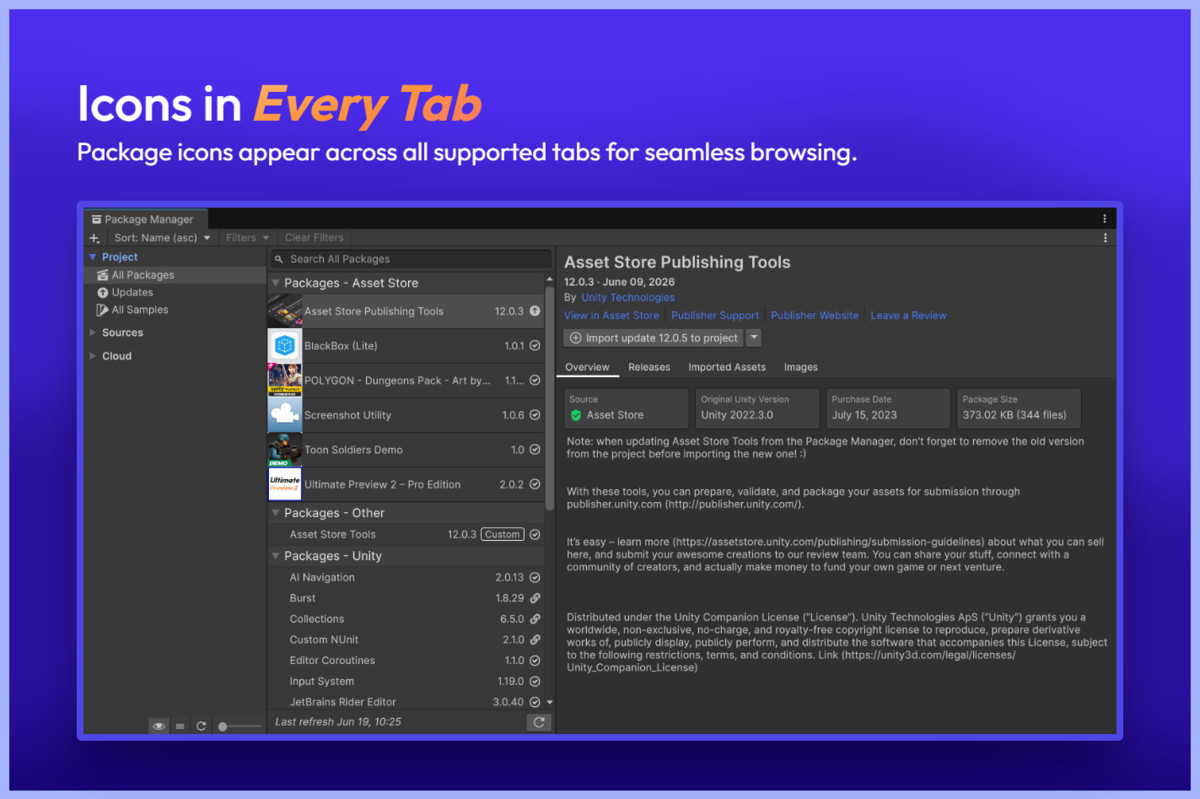1200x799 pixels.
Task: Click the POLYGON Dungeons Pack thumbnail
Action: [x=285, y=380]
